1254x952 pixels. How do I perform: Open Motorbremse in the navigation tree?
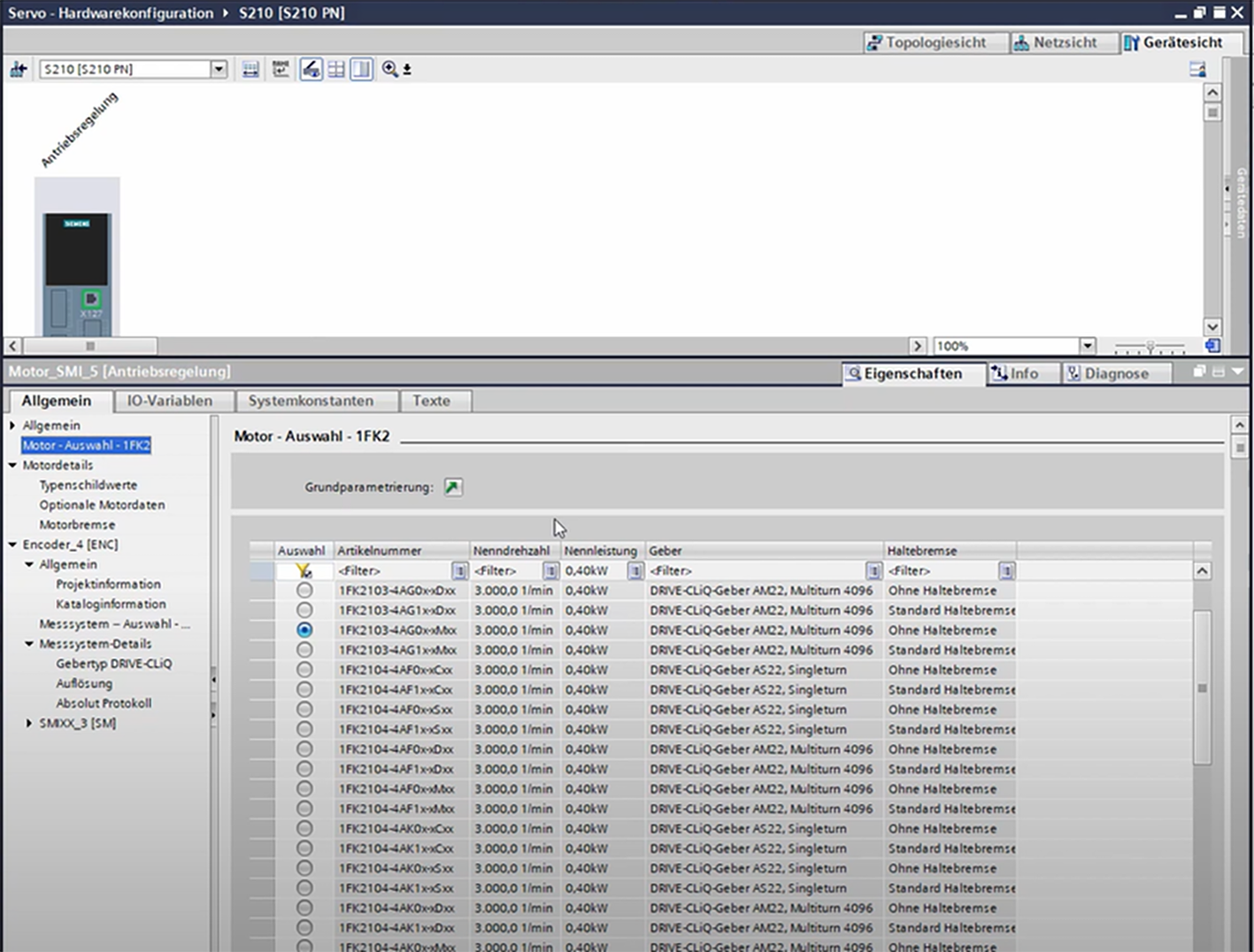pos(77,525)
